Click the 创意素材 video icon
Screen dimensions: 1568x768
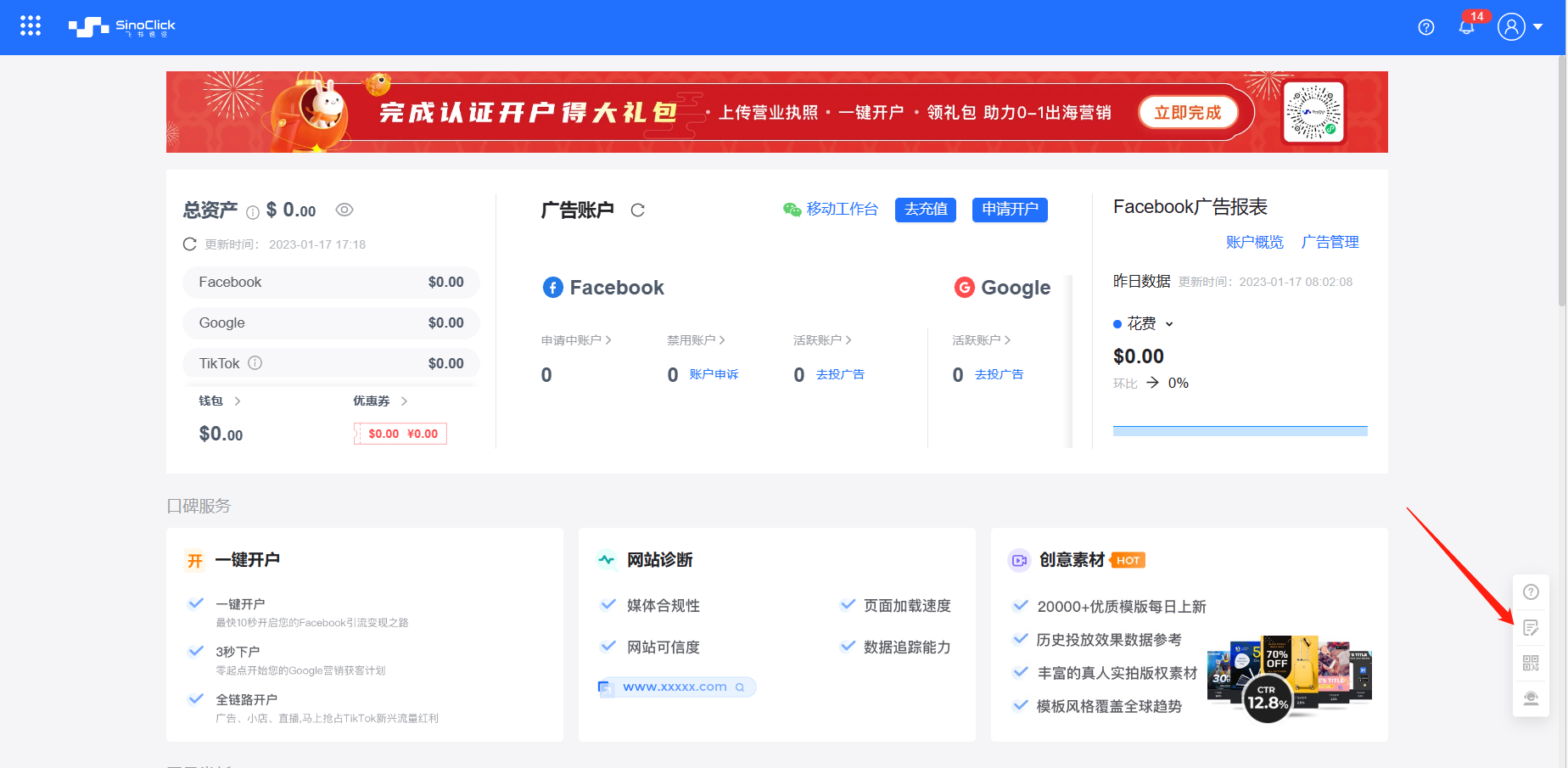[x=1018, y=560]
